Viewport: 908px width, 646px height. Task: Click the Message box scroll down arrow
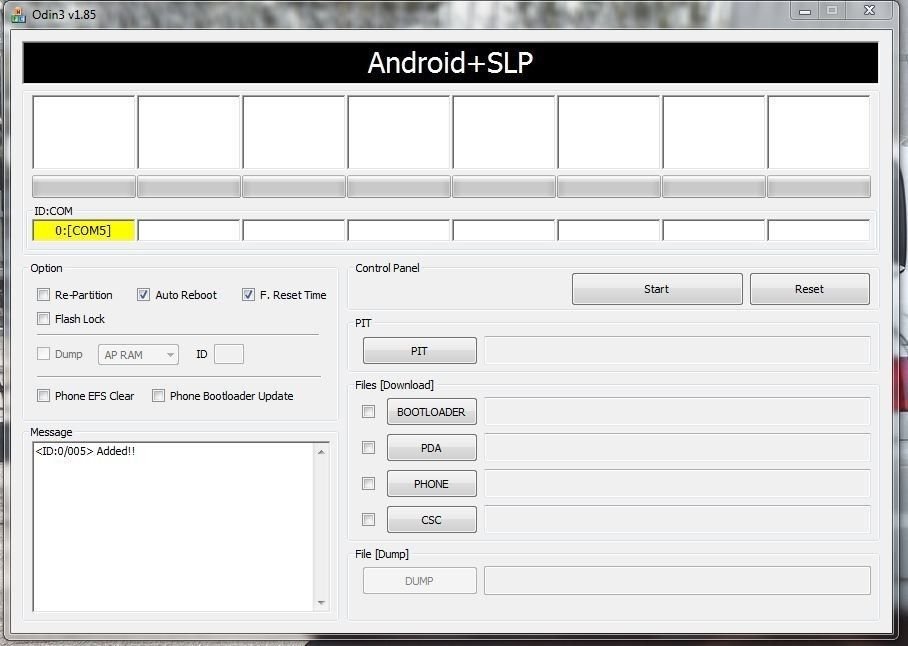click(321, 603)
